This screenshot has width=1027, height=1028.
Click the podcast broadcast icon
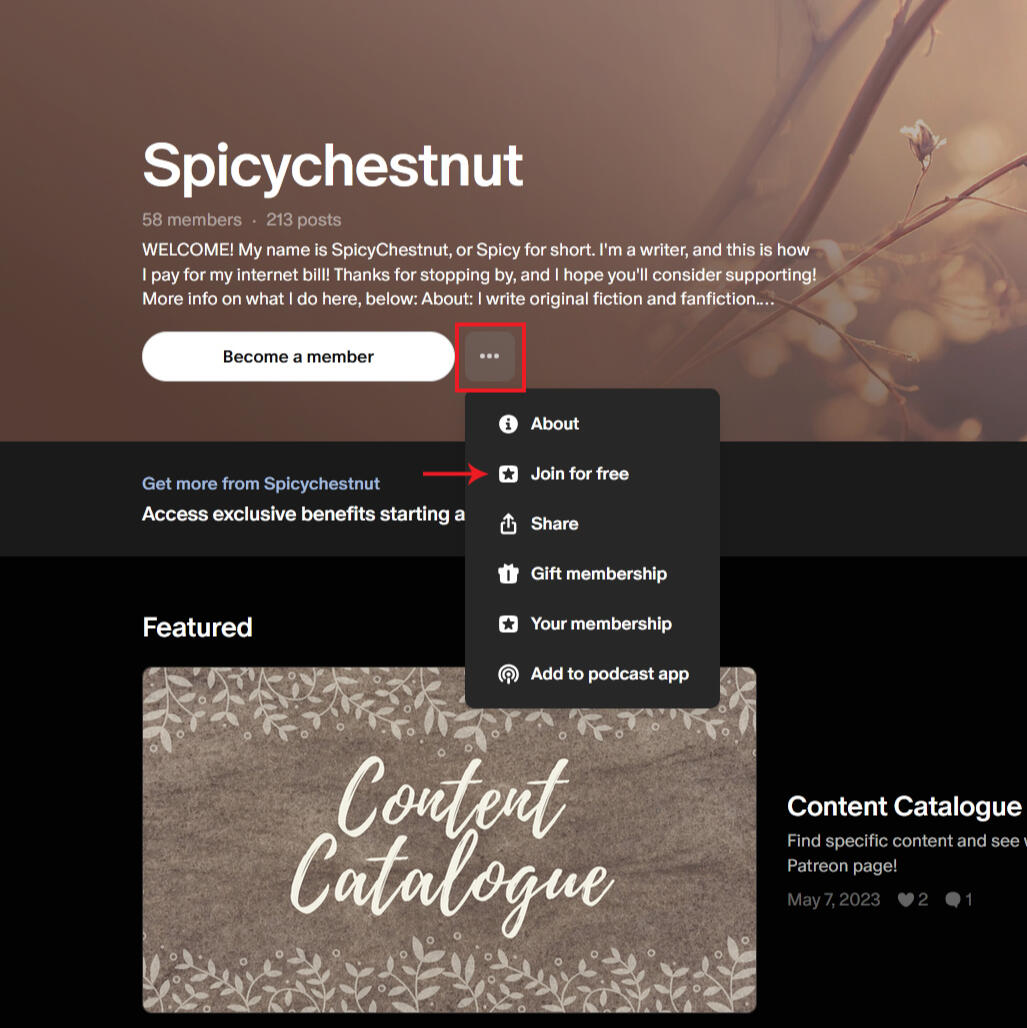[508, 674]
